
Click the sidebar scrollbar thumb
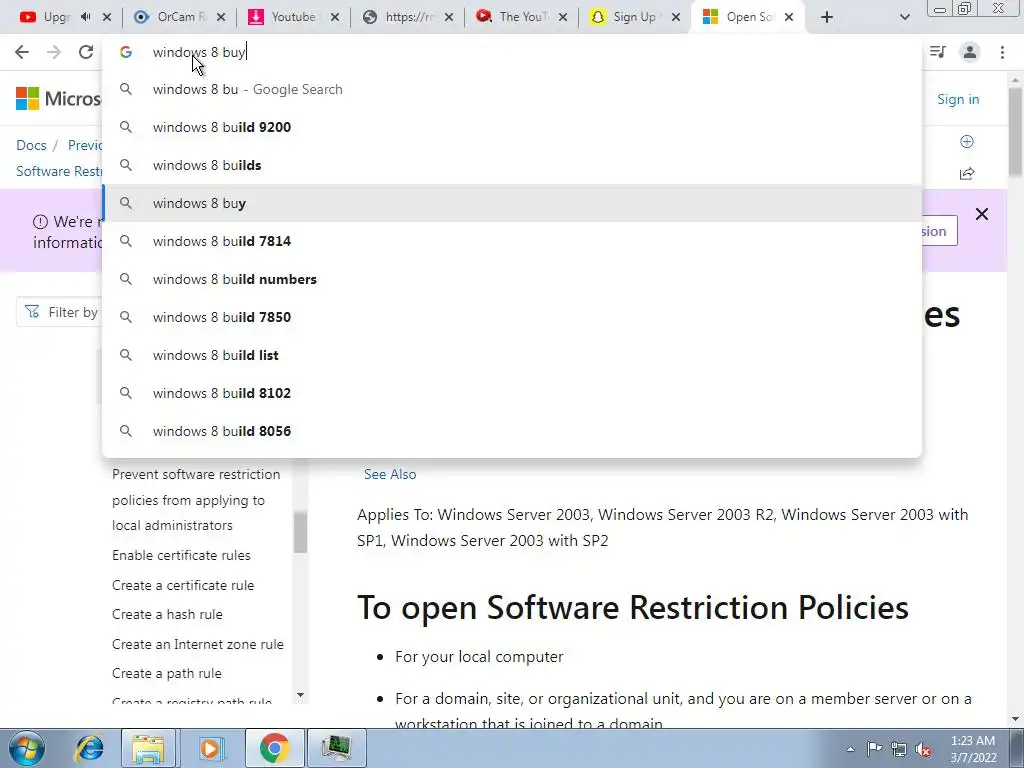tap(300, 532)
